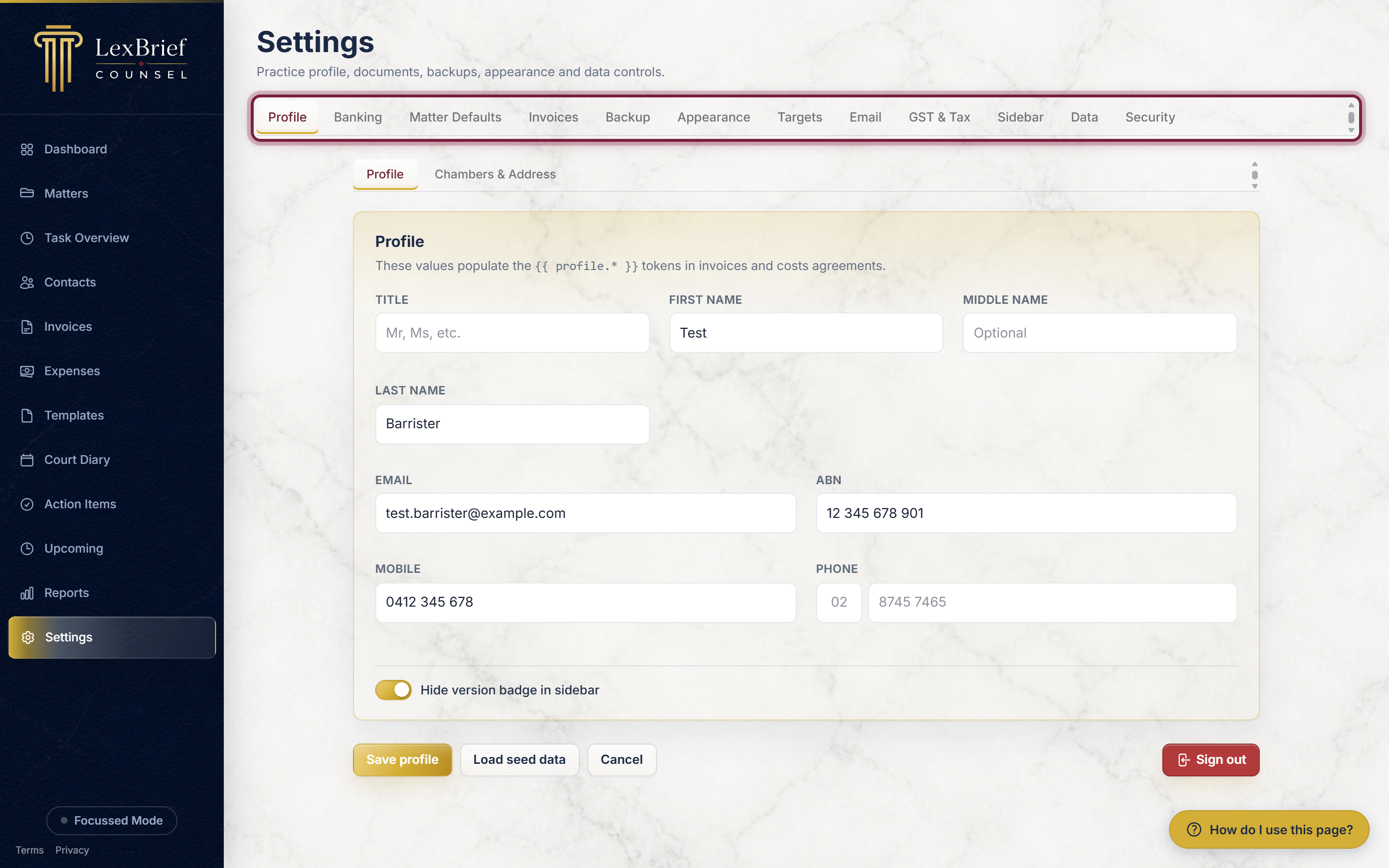Viewport: 1389px width, 868px height.
Task: Open the Invoices settings tab
Action: (x=553, y=117)
